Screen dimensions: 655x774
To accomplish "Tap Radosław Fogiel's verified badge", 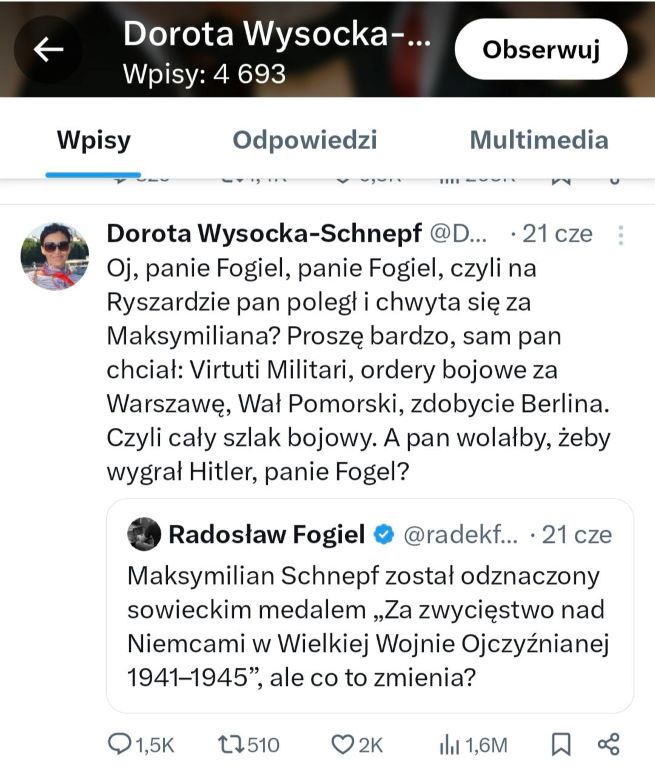I will [x=384, y=534].
